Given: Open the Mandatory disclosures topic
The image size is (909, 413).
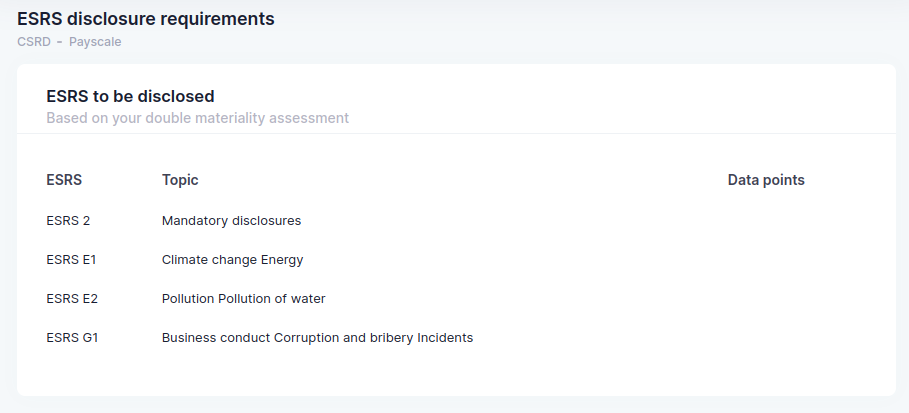Looking at the screenshot, I should click(x=231, y=220).
